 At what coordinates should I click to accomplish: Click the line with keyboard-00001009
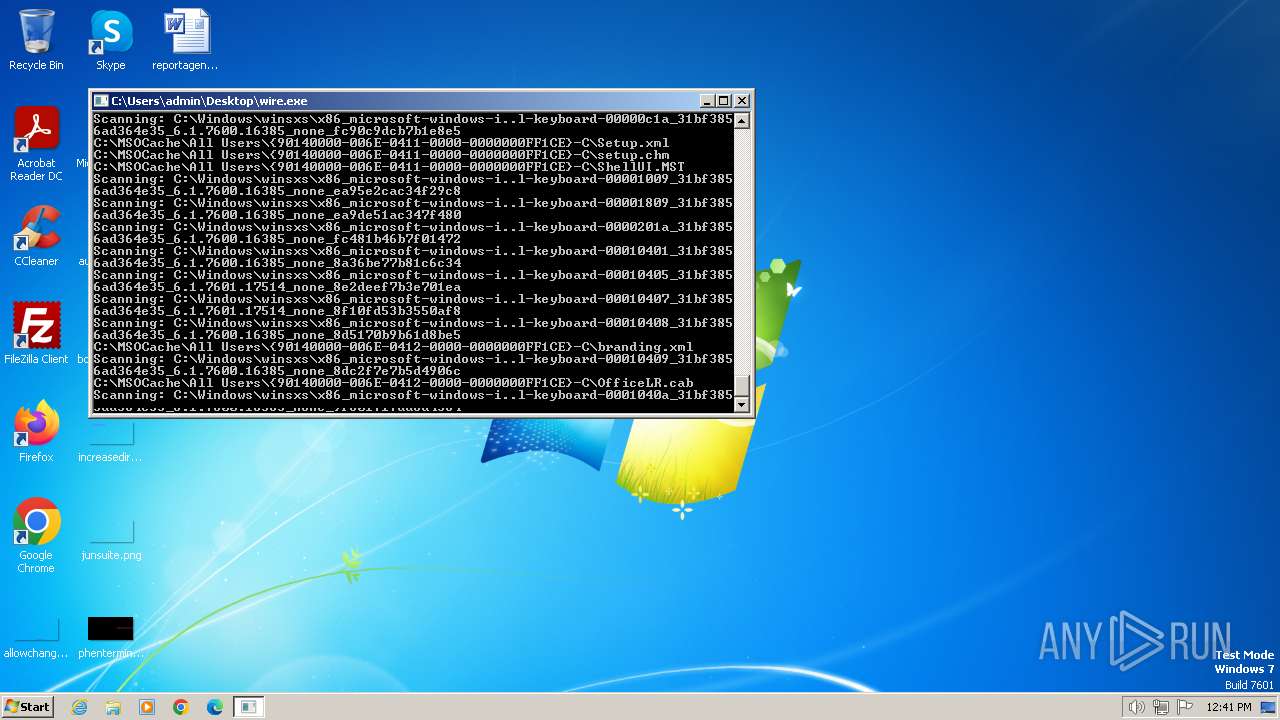coord(413,179)
